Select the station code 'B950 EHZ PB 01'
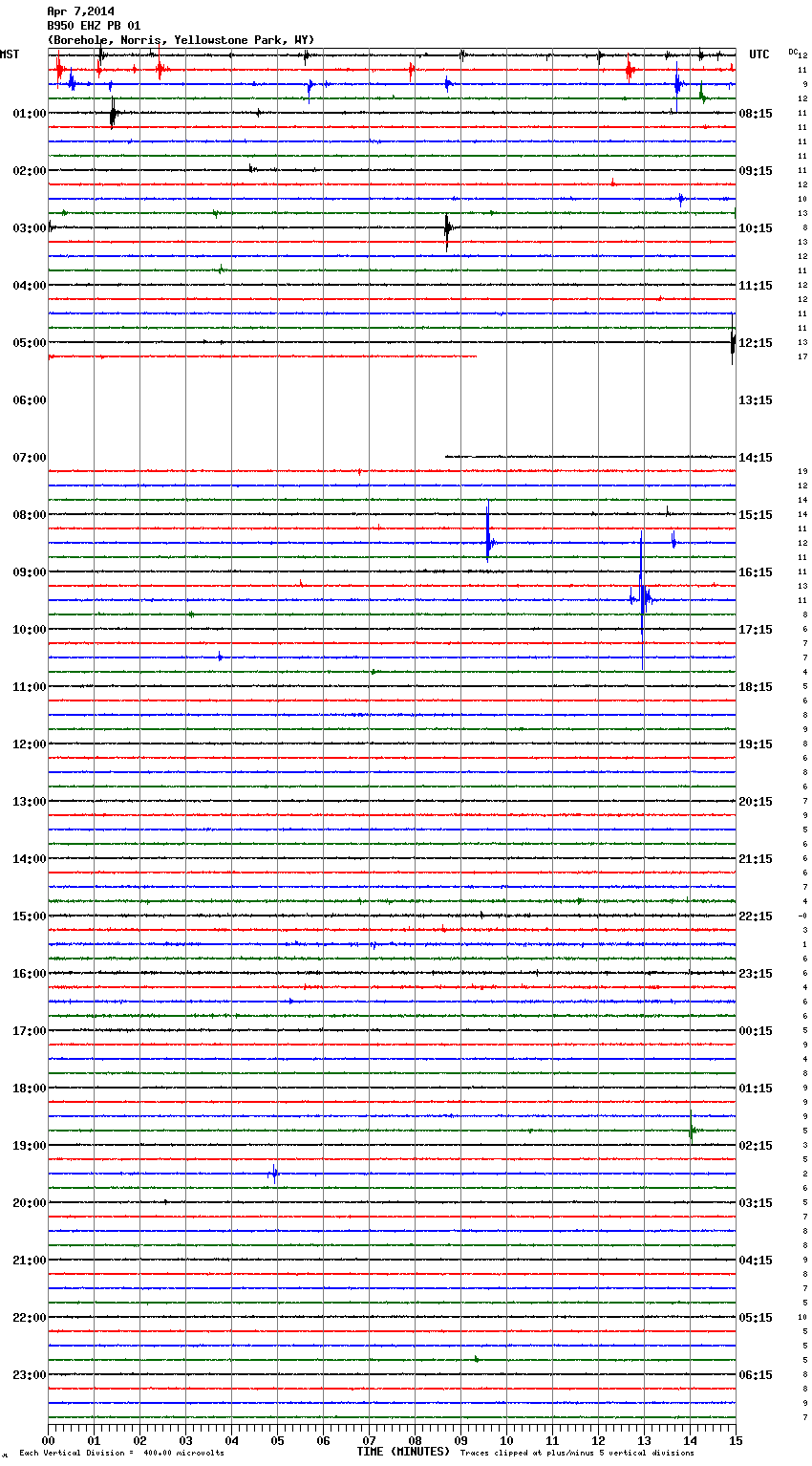 (94, 26)
